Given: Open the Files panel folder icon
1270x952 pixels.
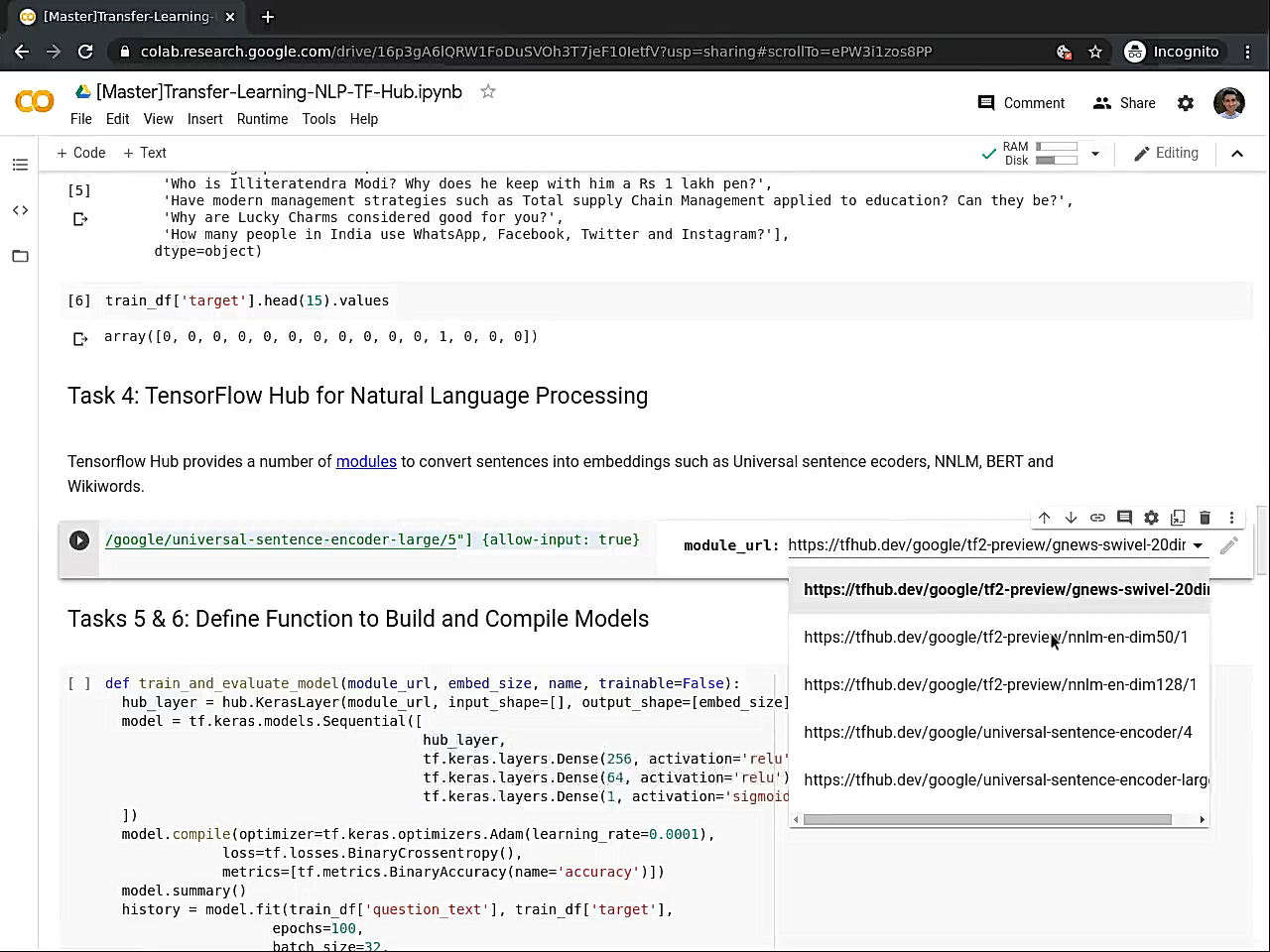Looking at the screenshot, I should [x=20, y=256].
